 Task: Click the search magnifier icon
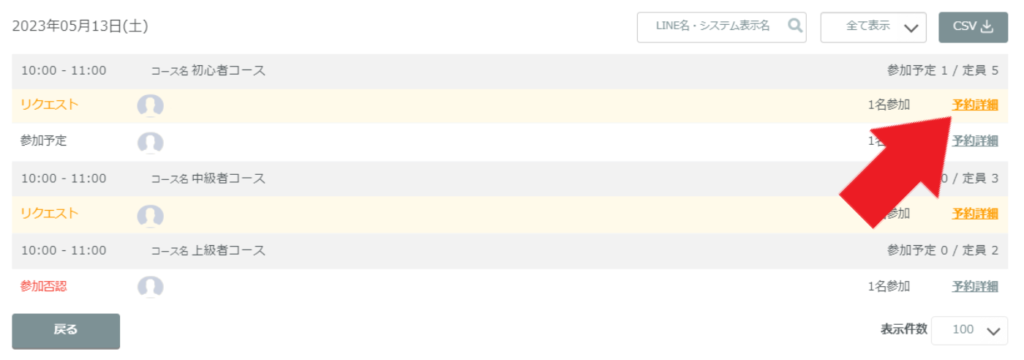tap(795, 26)
